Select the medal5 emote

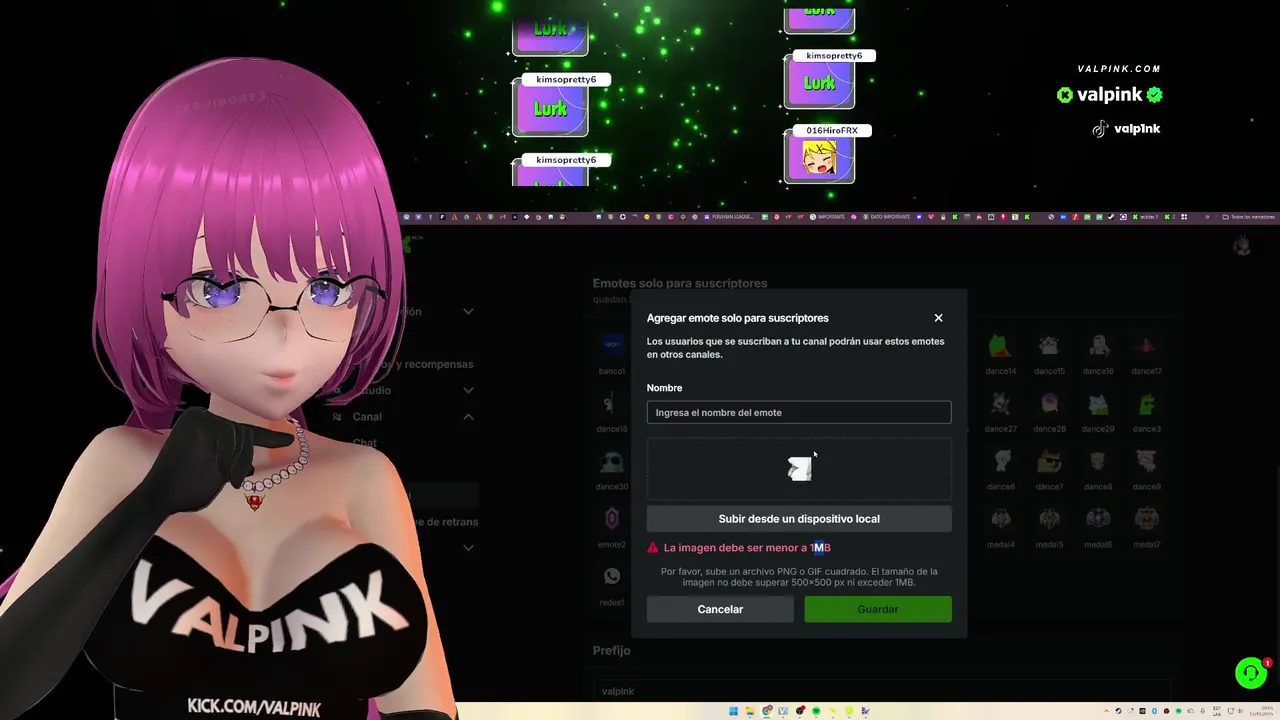point(1049,519)
